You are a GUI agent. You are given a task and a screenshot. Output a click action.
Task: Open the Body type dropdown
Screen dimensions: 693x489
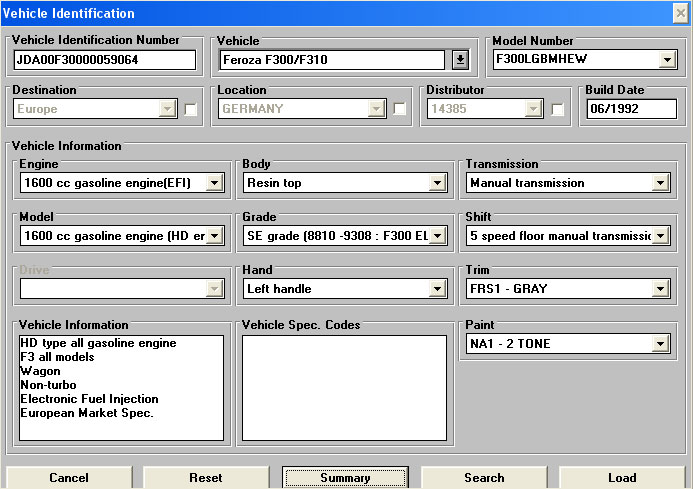pos(437,183)
